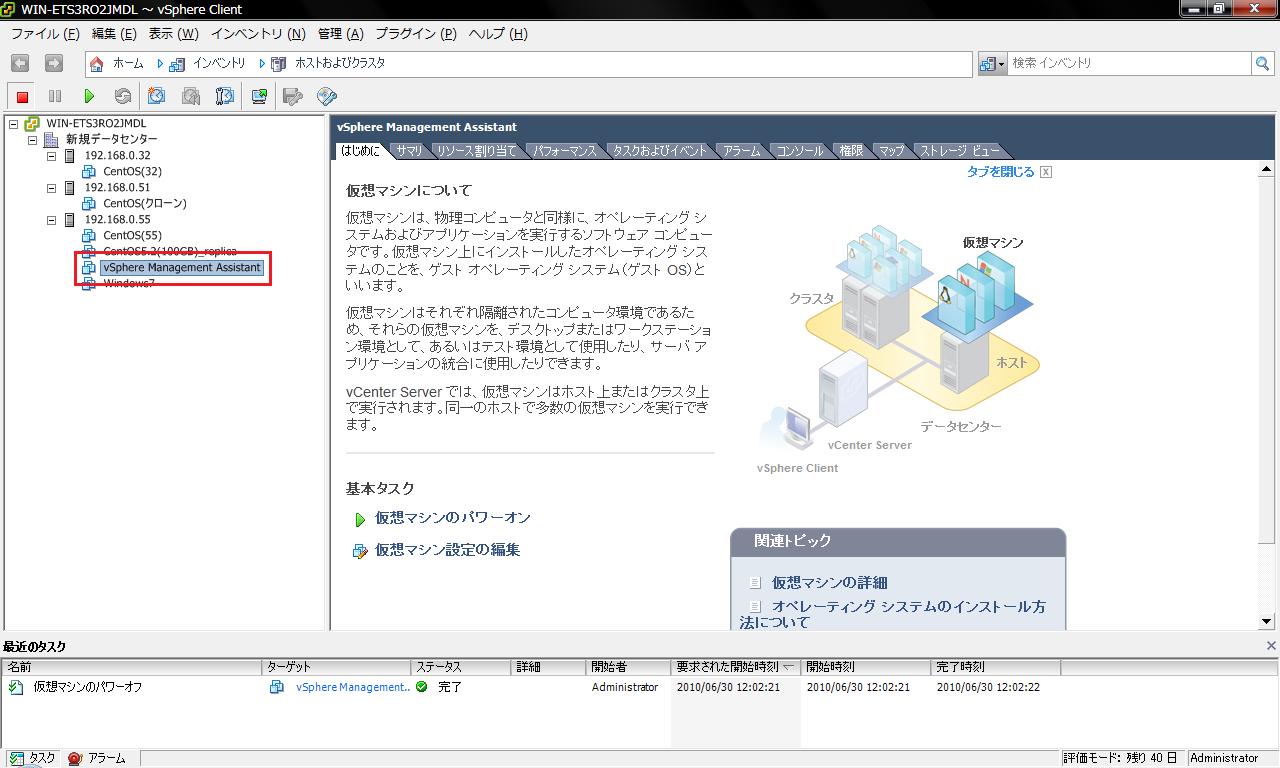This screenshot has height=768, width=1280.
Task: Select the CentOS5.2(100GB)_replica virtual machine
Action: (170, 252)
